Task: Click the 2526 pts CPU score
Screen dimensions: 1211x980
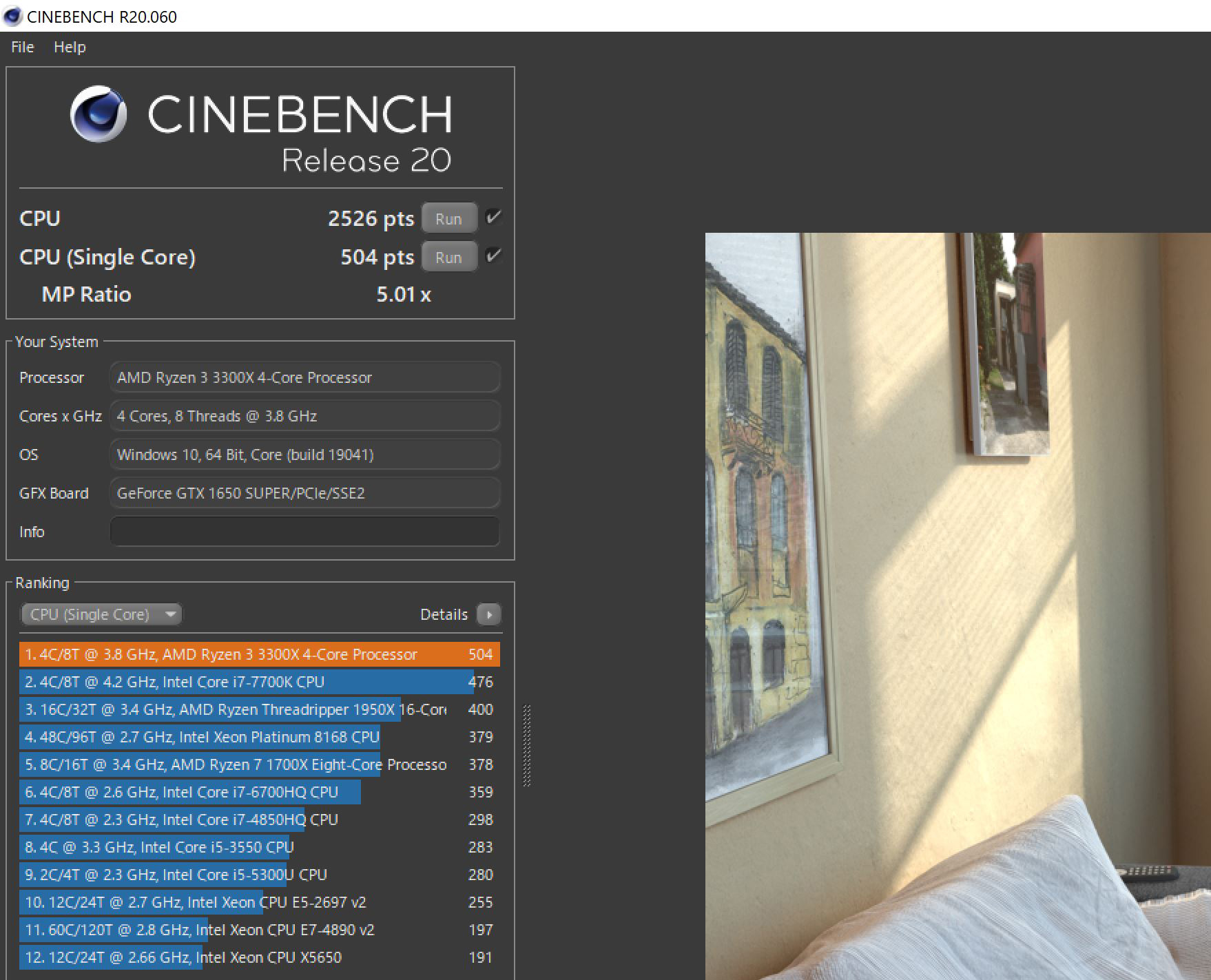Action: (371, 218)
